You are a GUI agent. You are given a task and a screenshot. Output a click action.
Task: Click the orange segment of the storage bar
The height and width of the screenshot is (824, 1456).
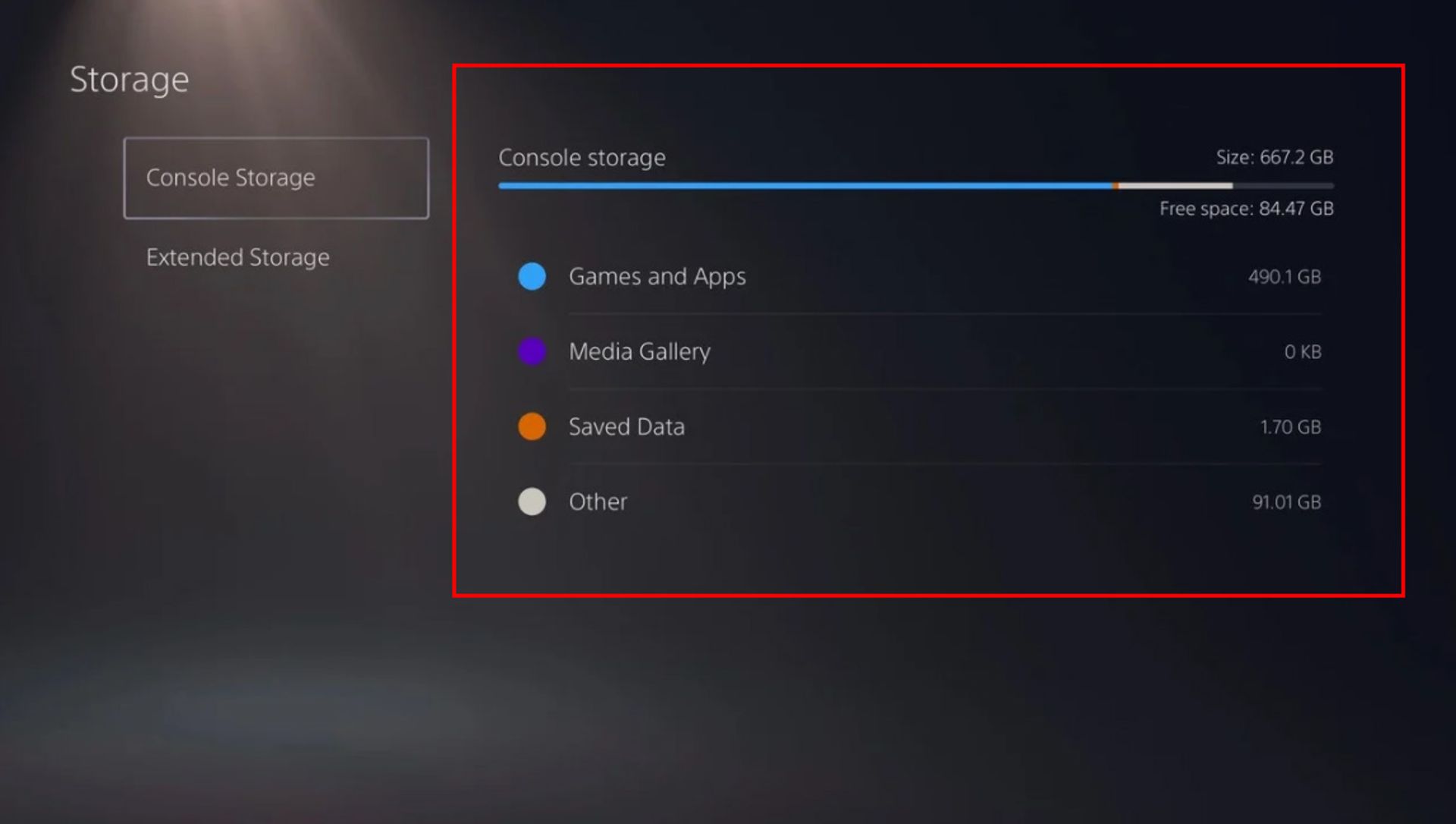click(1115, 184)
